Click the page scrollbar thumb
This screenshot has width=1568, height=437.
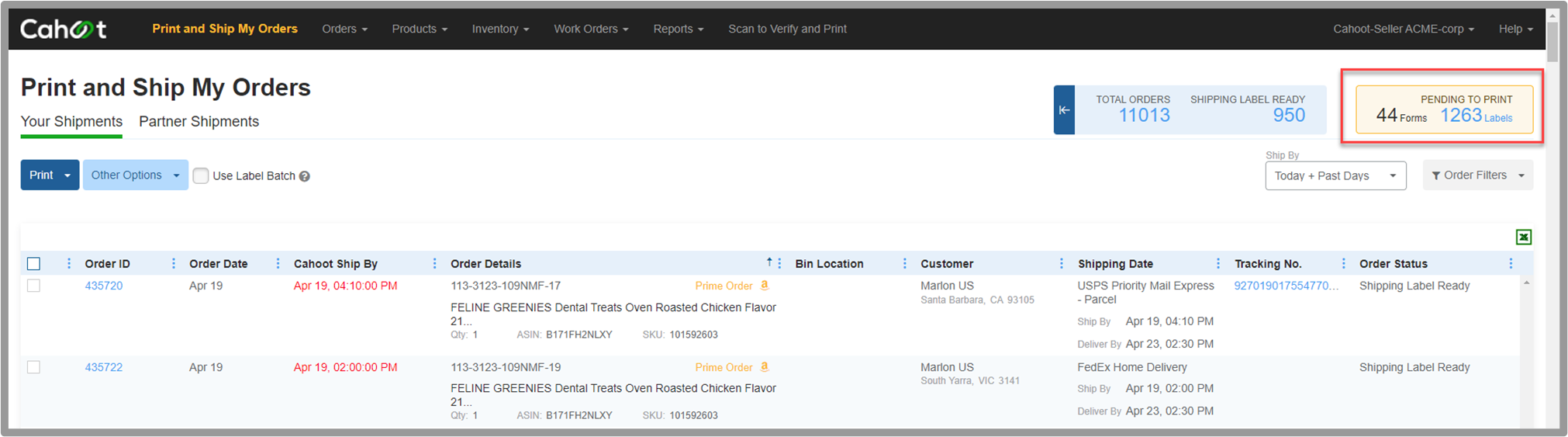click(x=1552, y=41)
